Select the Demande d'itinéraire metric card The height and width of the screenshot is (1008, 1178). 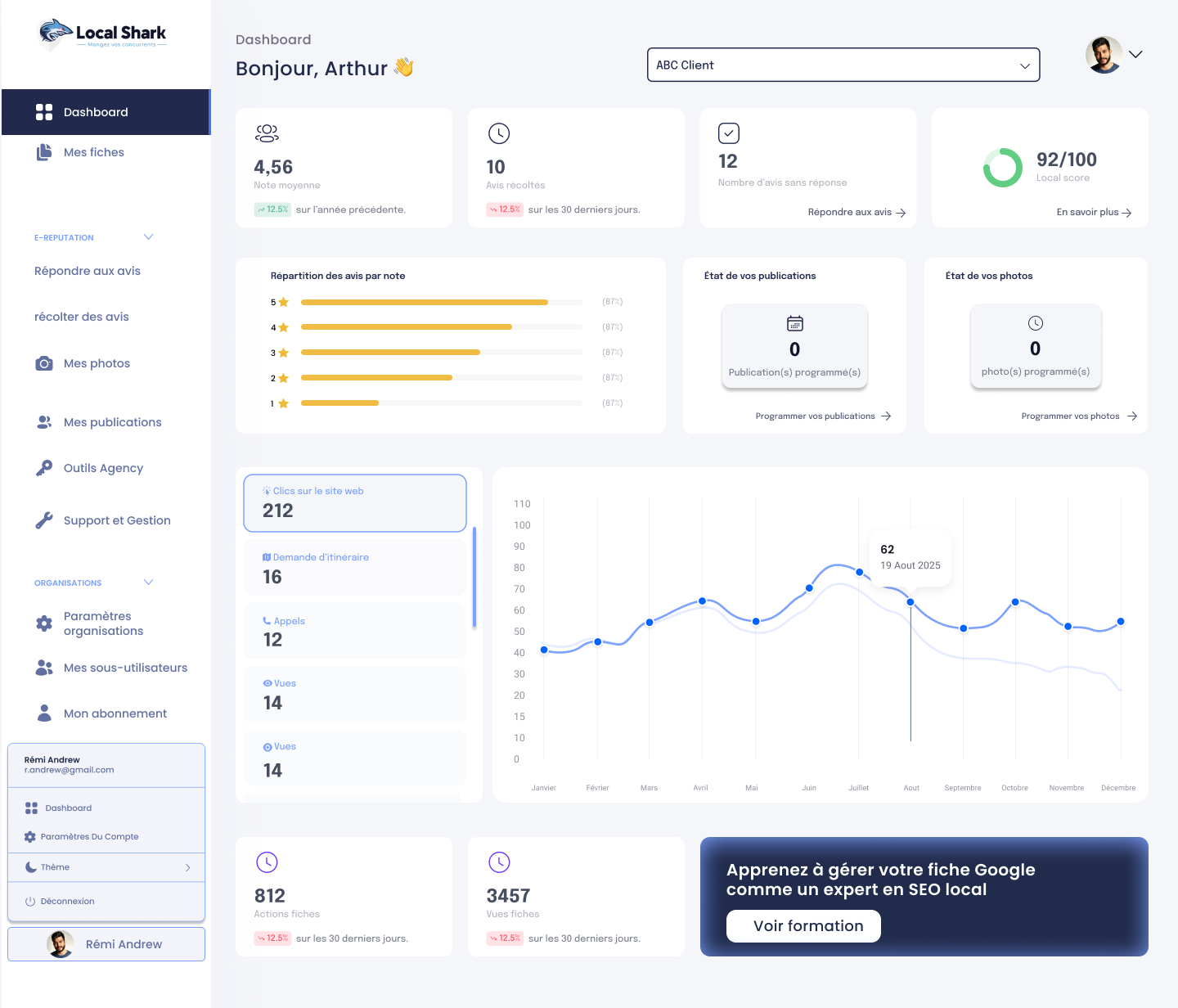354,568
